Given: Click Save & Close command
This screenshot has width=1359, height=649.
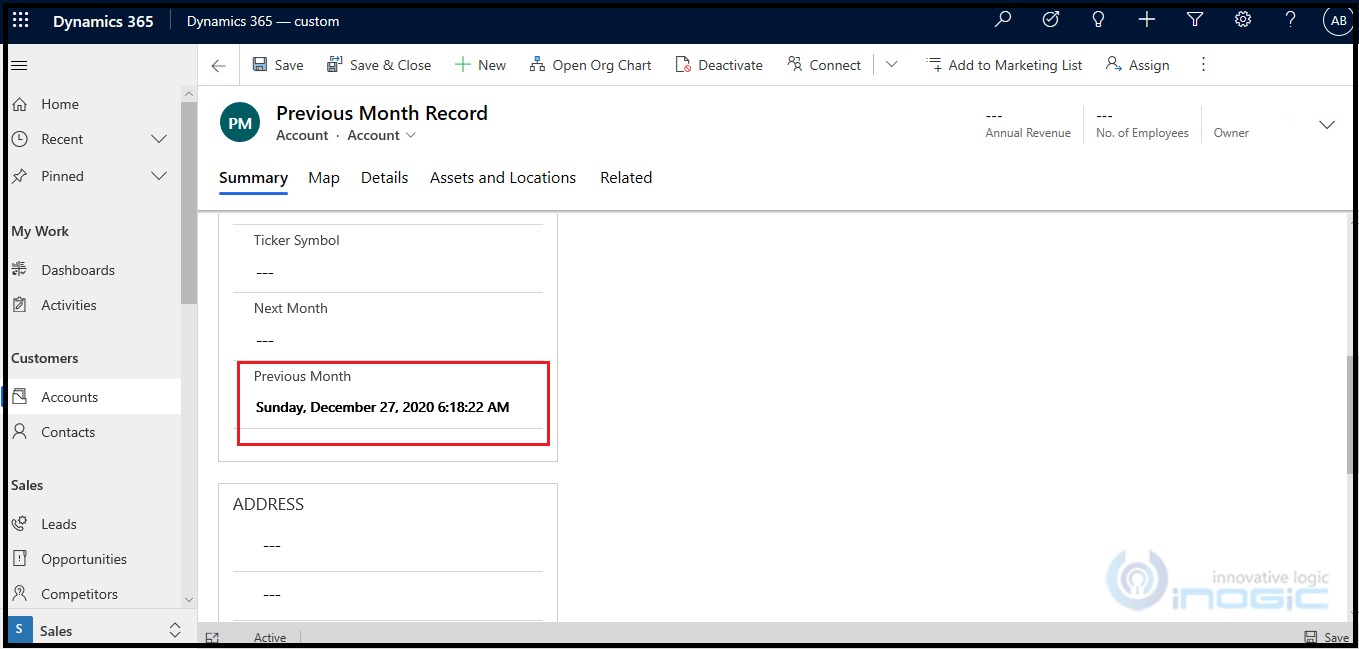Looking at the screenshot, I should [x=379, y=65].
